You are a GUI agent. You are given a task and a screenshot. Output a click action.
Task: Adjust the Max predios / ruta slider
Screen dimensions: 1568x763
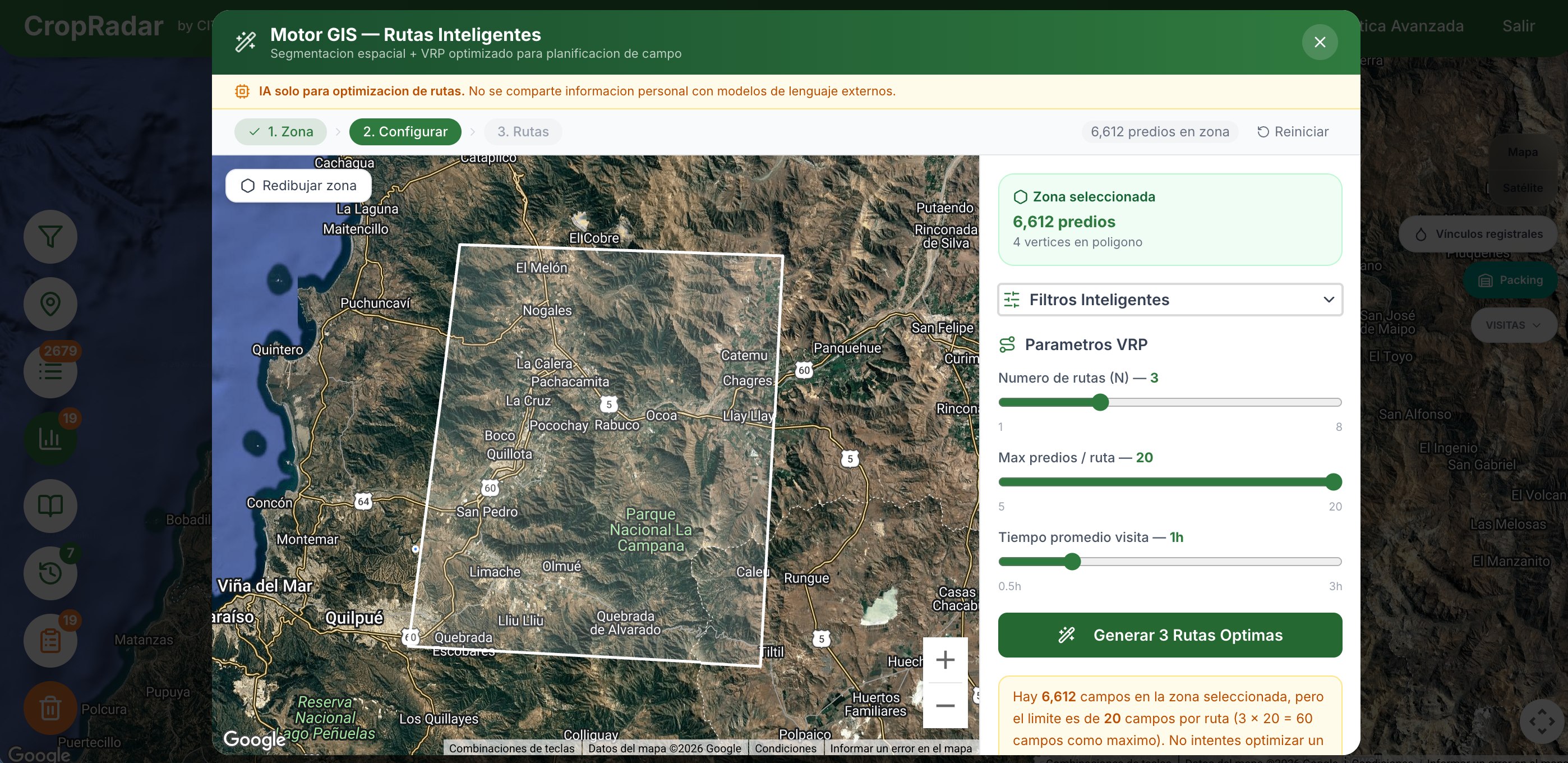pos(1170,482)
